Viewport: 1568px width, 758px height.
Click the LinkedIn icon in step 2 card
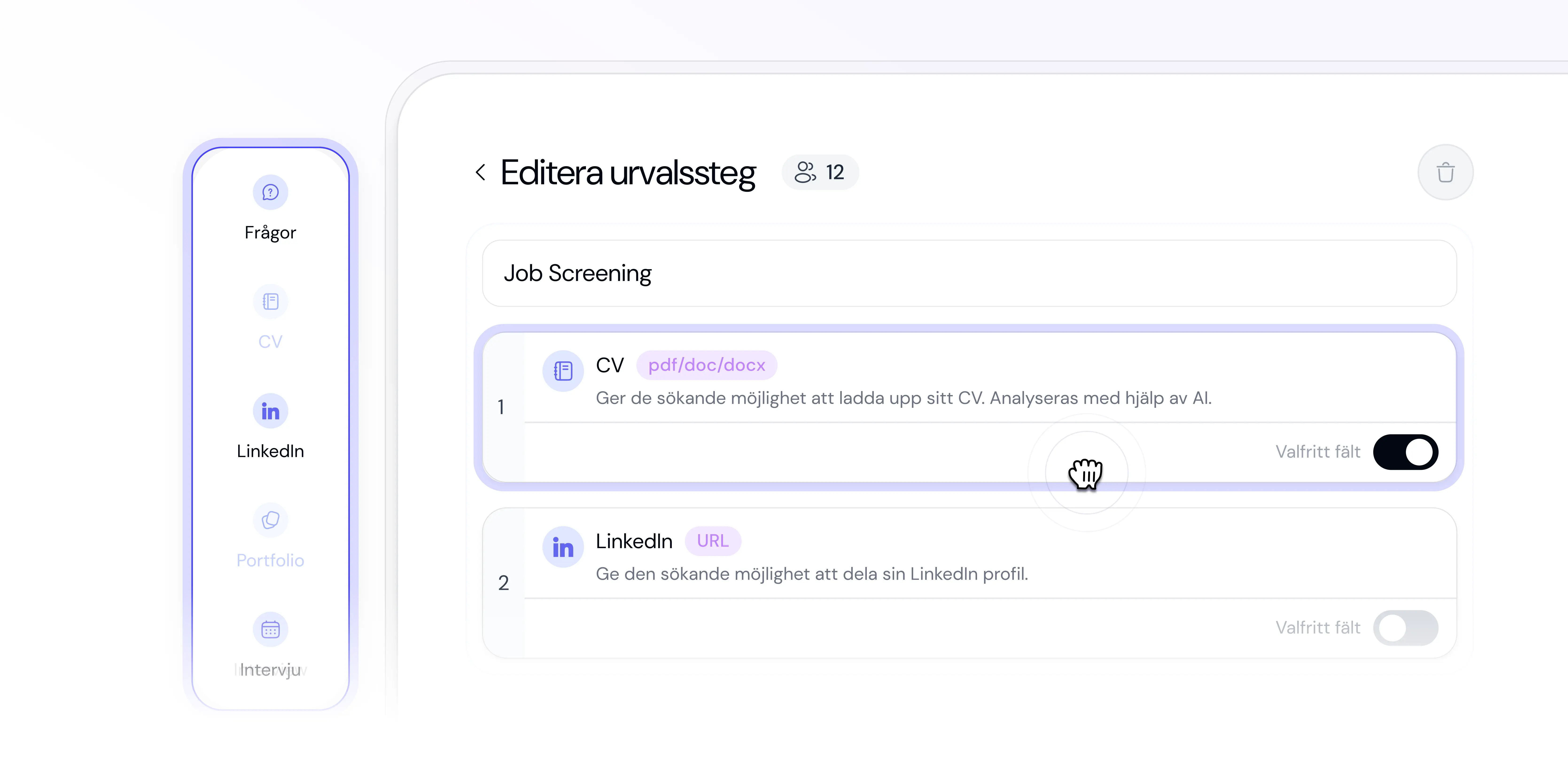563,547
